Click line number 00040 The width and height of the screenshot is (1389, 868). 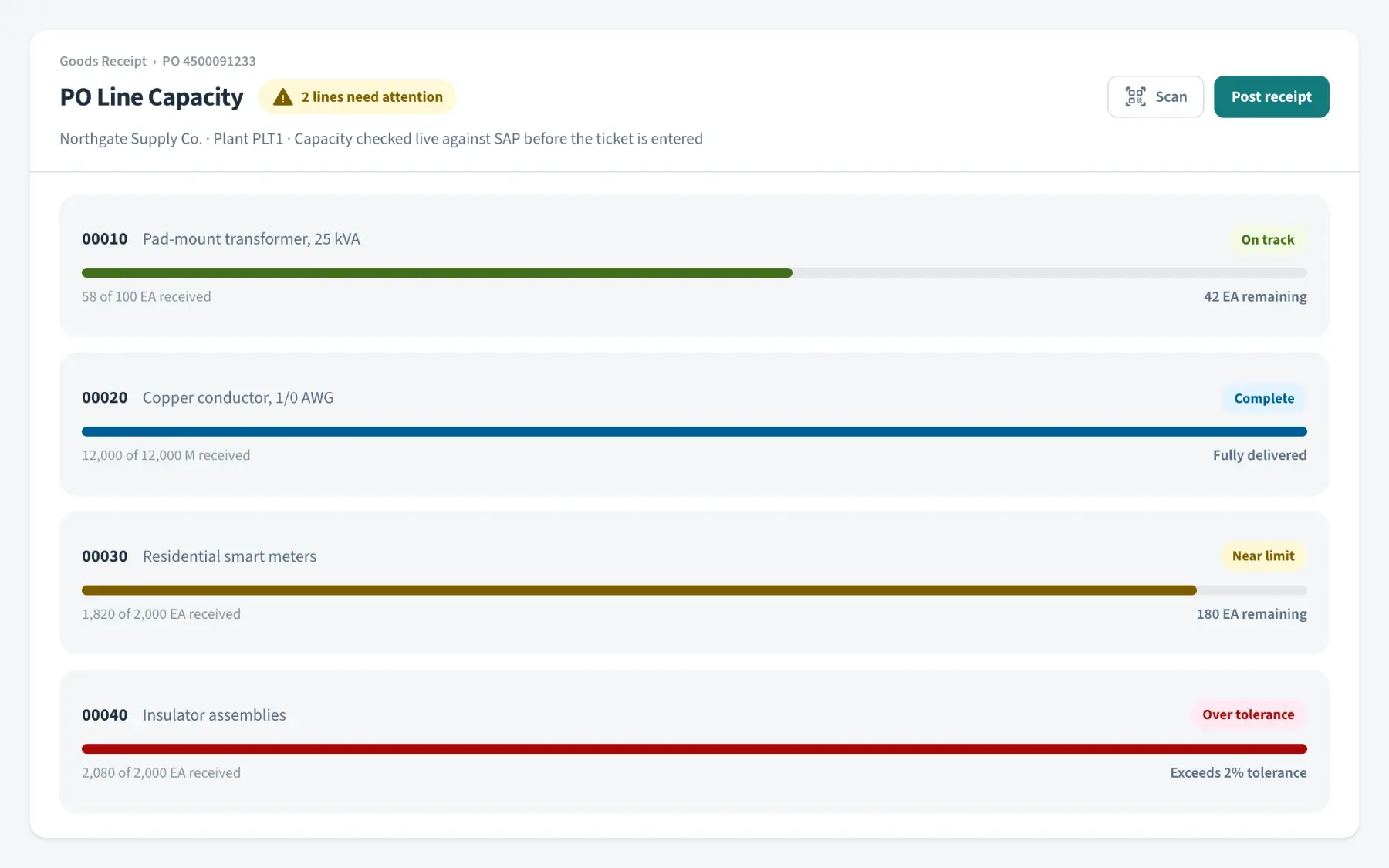pos(105,715)
